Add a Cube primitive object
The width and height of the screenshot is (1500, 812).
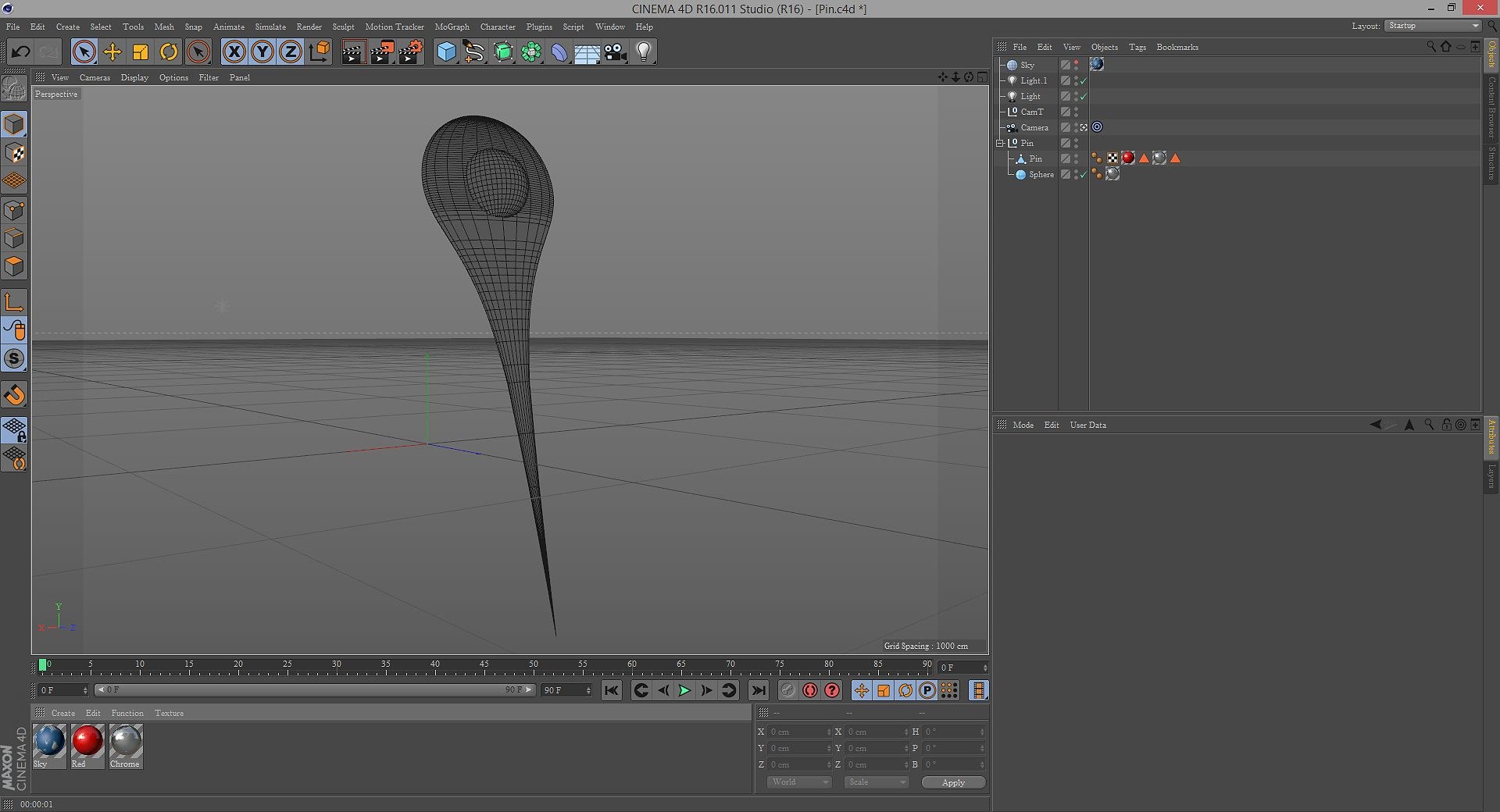pyautogui.click(x=446, y=52)
